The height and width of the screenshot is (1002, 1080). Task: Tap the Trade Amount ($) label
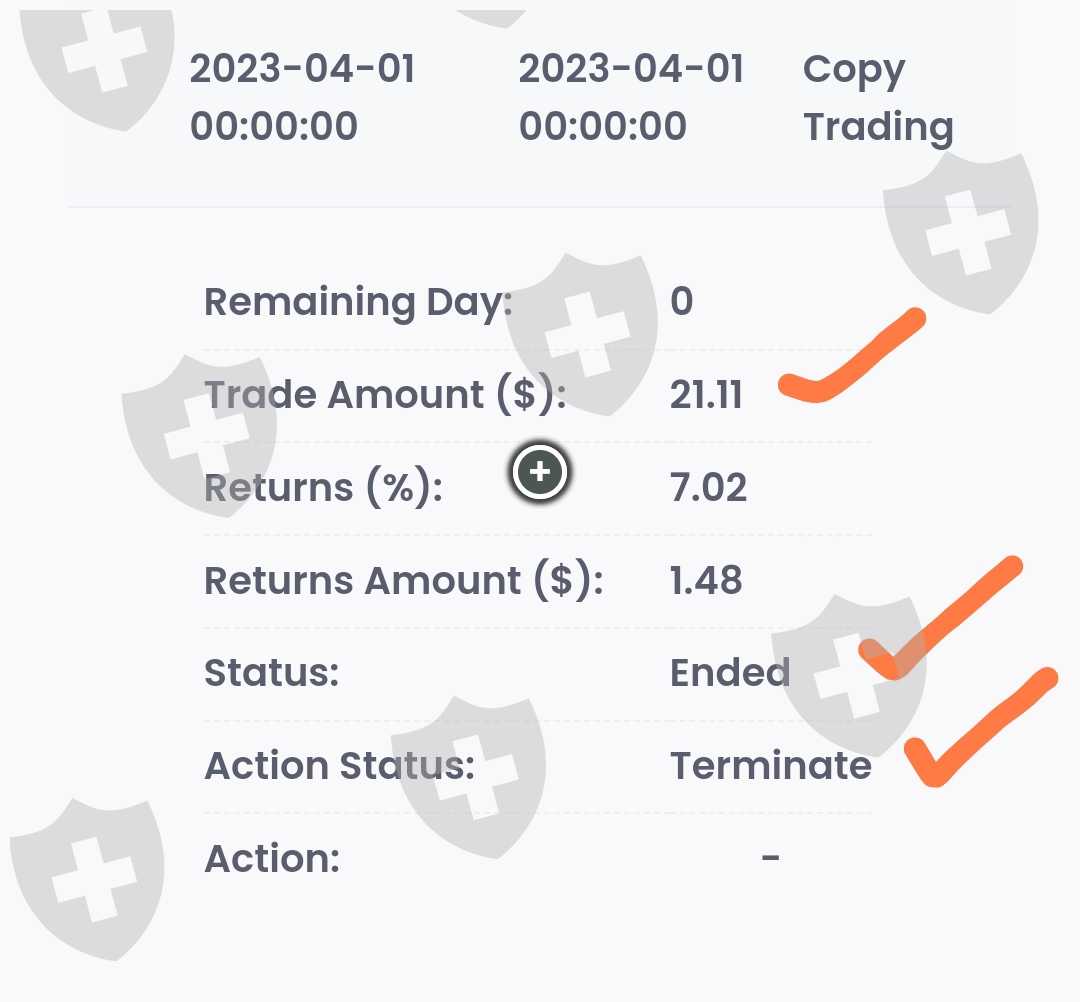click(385, 395)
